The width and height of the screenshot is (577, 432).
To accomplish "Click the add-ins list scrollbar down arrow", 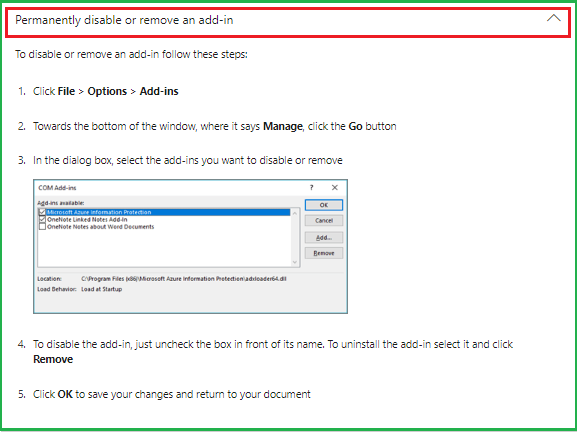I will [295, 262].
